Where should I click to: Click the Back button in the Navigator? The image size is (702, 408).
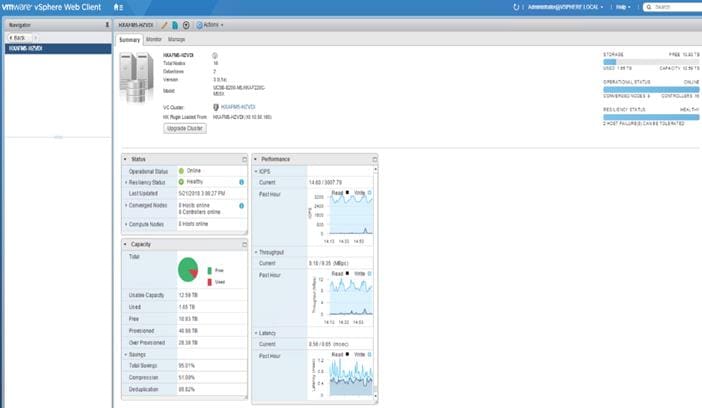click(x=18, y=38)
